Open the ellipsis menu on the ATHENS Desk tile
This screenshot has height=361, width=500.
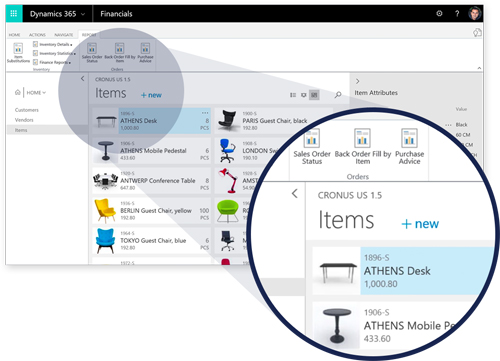point(205,113)
